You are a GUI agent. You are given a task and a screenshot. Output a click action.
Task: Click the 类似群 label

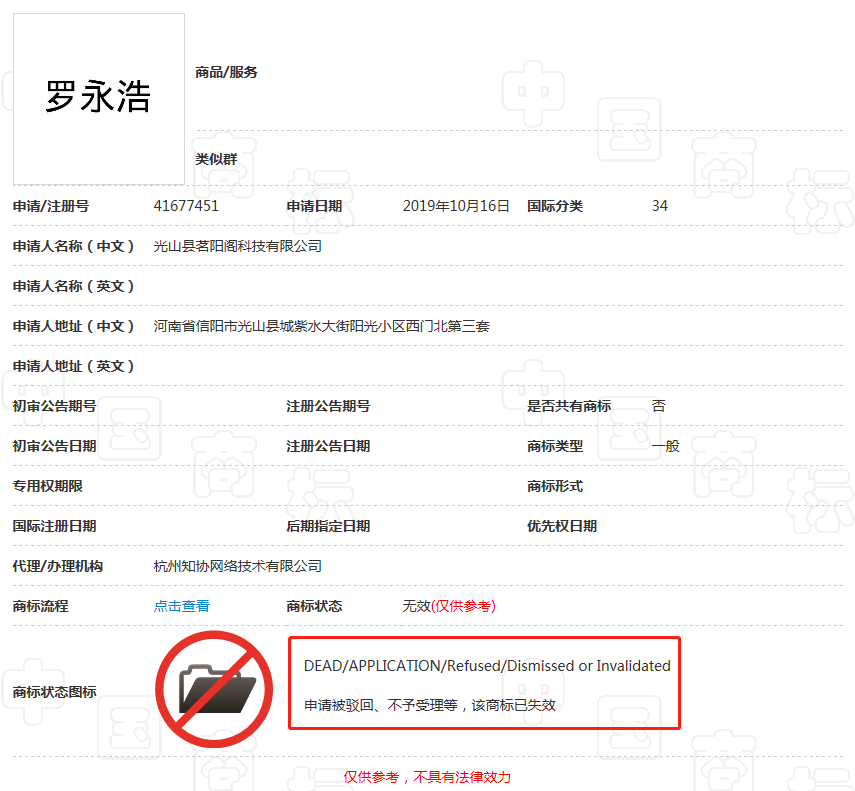click(x=216, y=159)
